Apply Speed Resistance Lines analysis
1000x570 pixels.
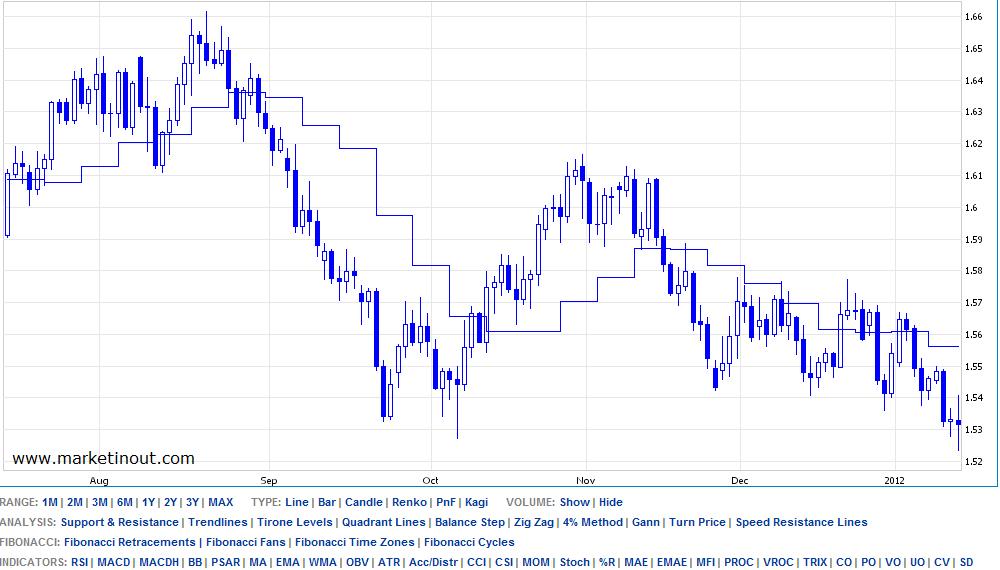pos(802,522)
